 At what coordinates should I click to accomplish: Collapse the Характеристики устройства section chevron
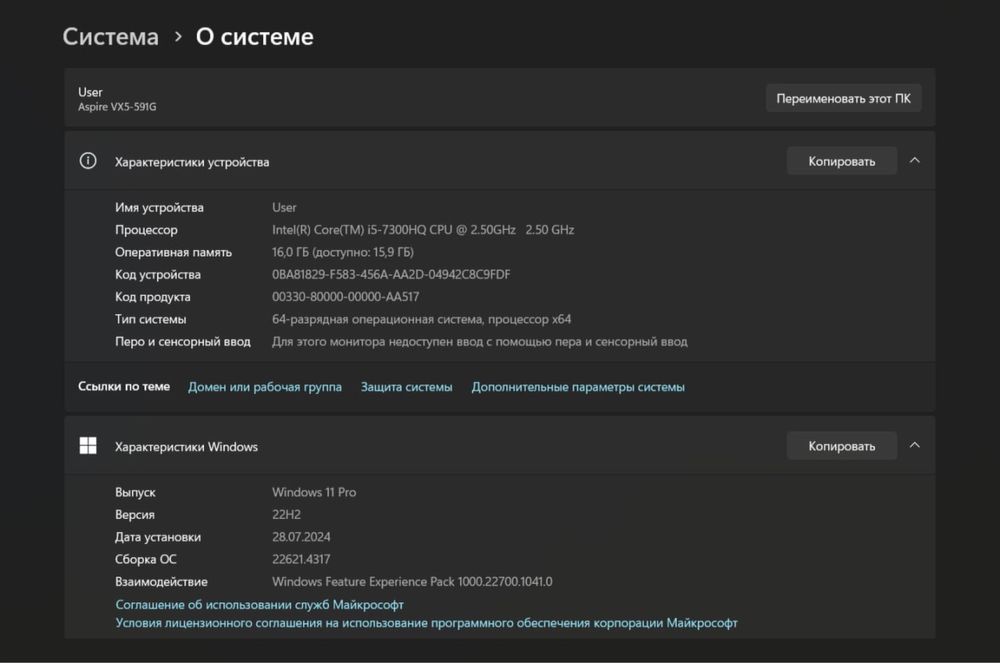point(914,161)
